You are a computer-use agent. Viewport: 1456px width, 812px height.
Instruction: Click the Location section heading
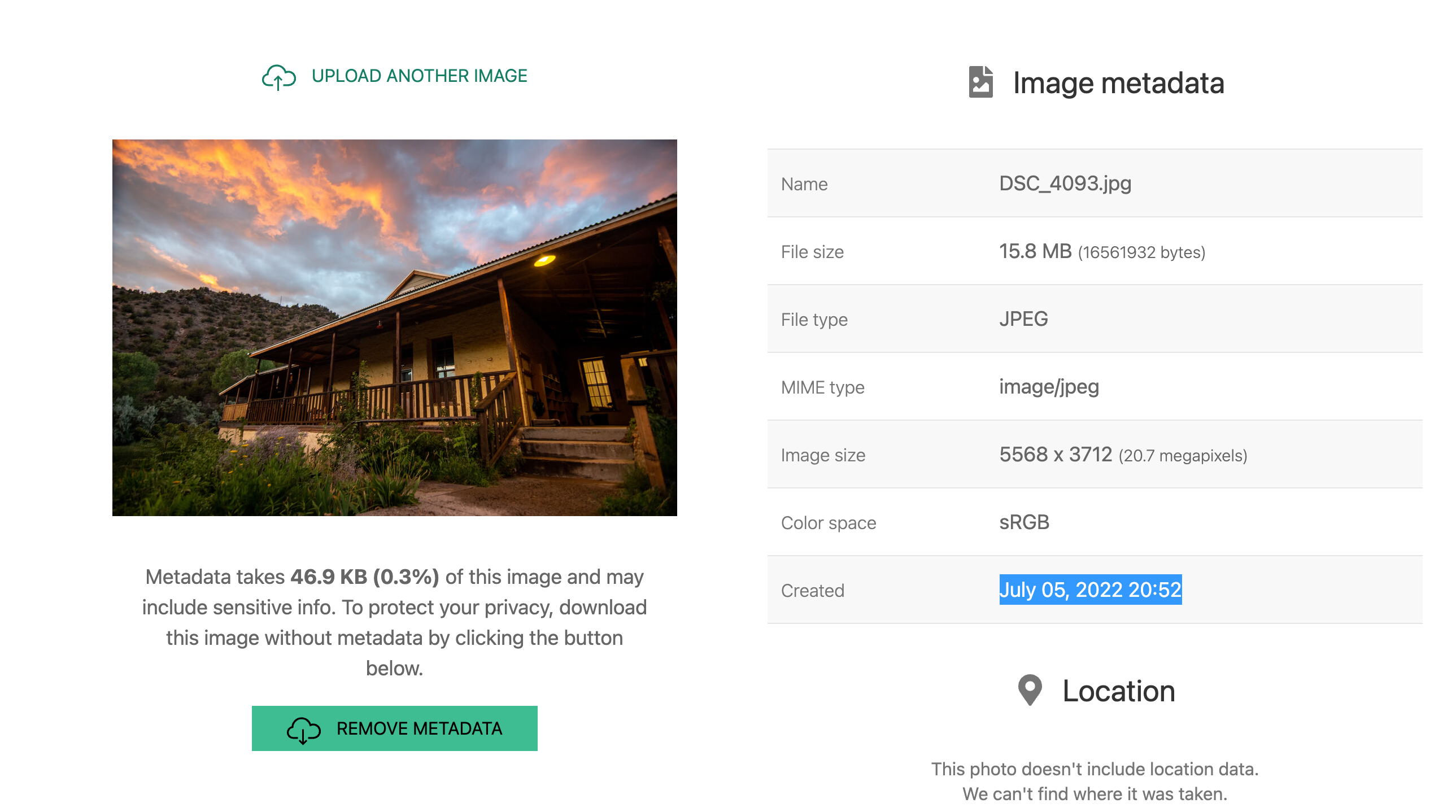coord(1118,691)
